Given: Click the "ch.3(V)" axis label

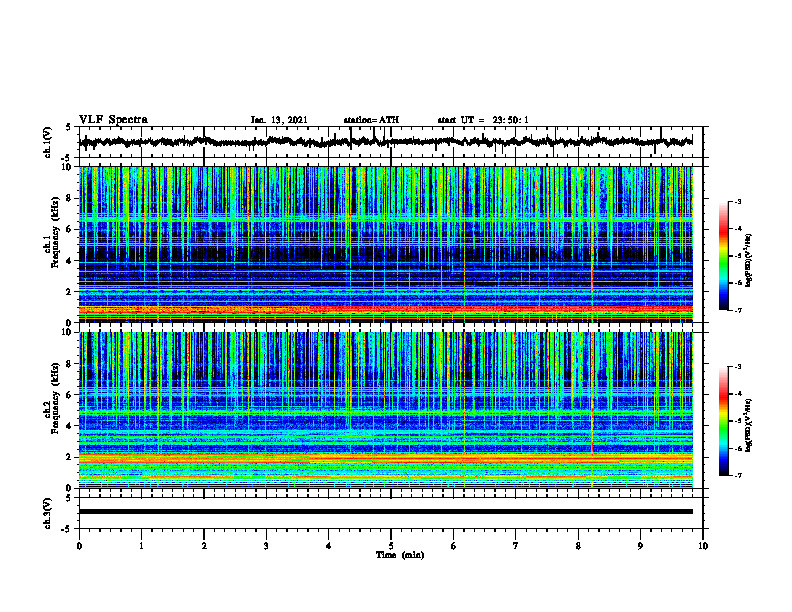Looking at the screenshot, I should tap(48, 513).
